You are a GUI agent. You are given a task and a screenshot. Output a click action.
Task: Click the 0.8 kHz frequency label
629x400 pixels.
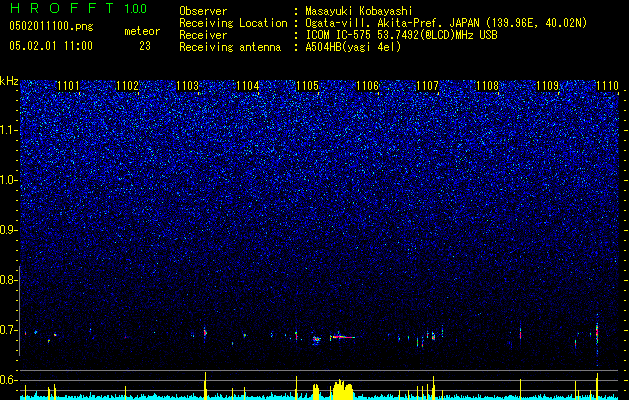(8, 280)
